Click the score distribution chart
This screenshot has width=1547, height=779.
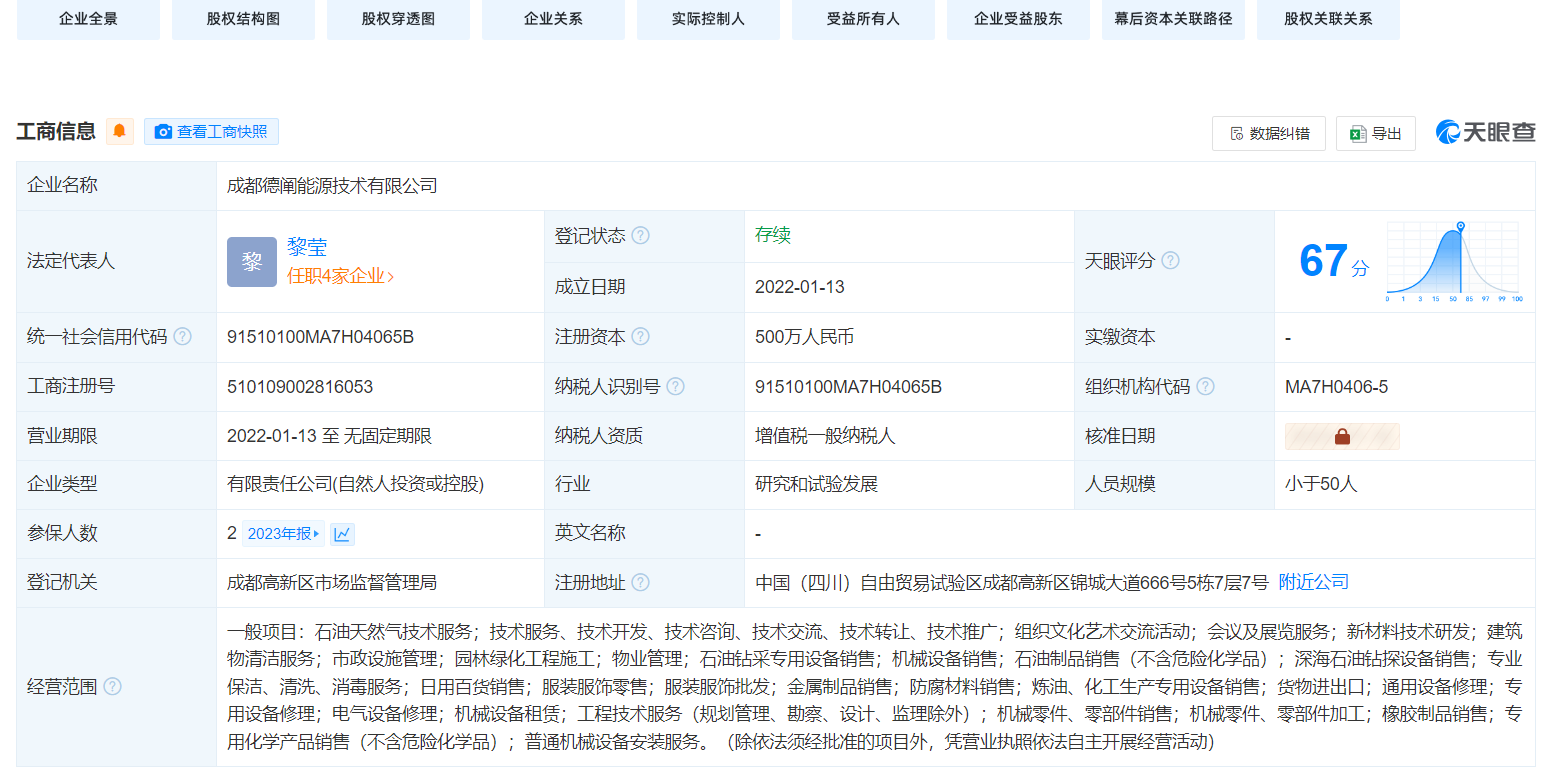tap(1454, 262)
